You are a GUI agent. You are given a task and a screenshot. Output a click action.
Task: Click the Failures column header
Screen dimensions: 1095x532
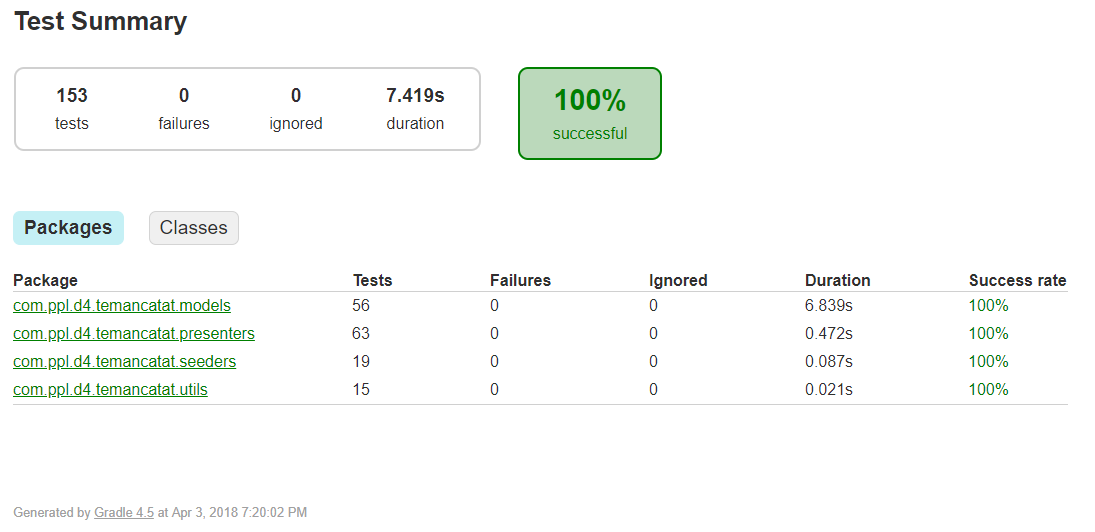pos(520,281)
